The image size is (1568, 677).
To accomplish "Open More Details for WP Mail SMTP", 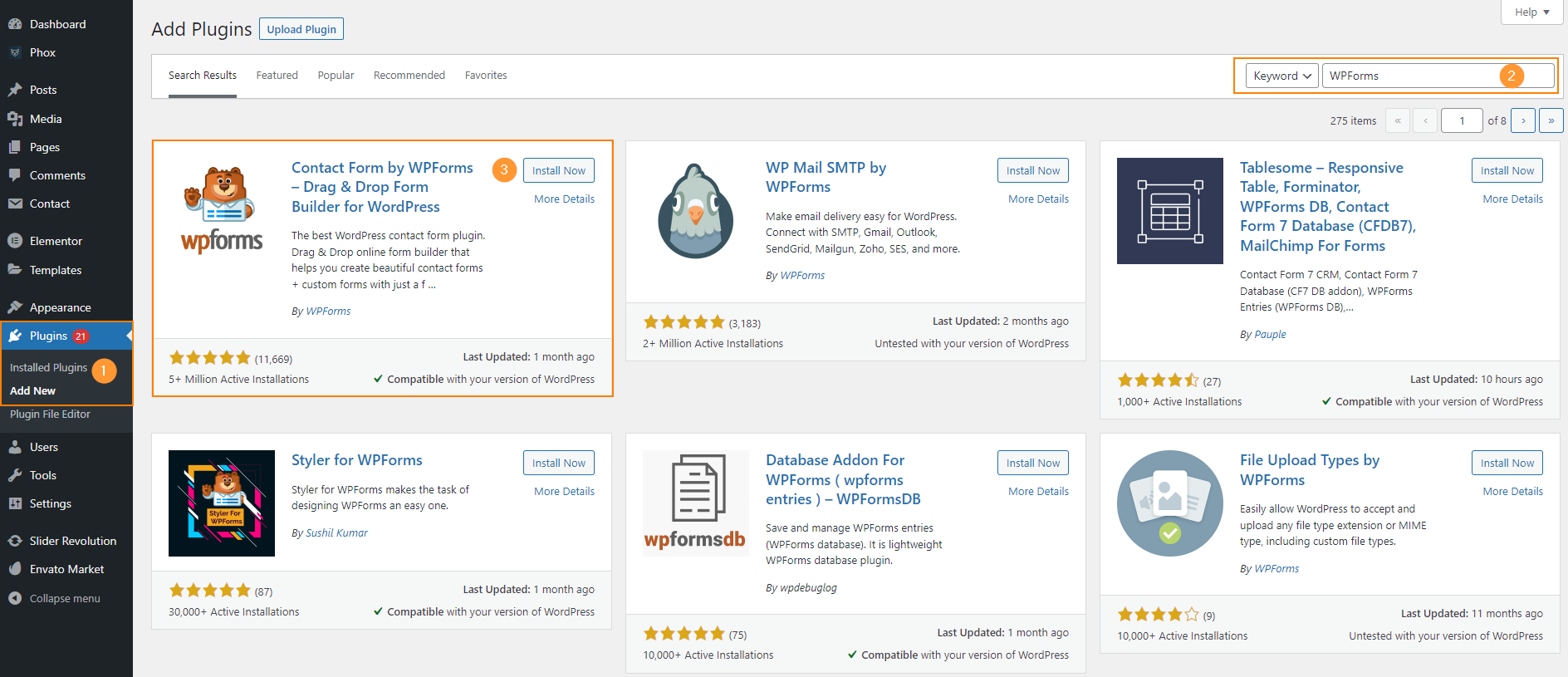I will tap(1038, 199).
